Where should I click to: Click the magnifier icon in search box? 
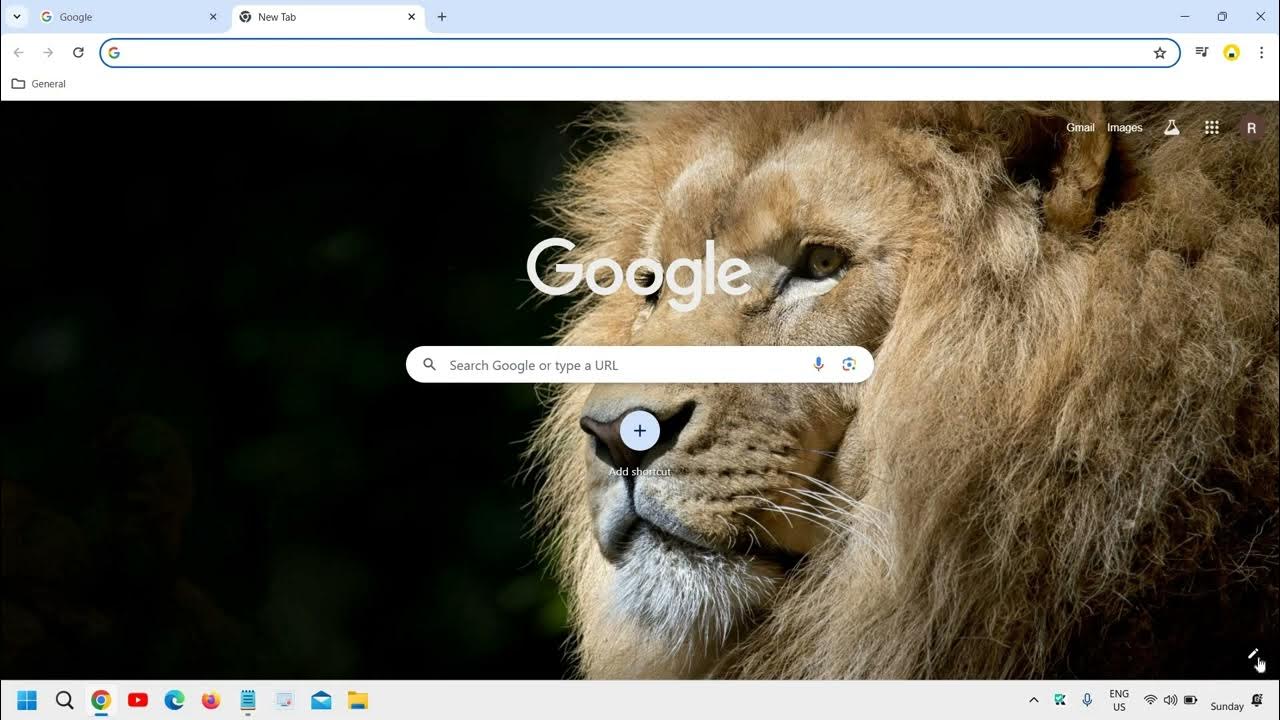[430, 365]
